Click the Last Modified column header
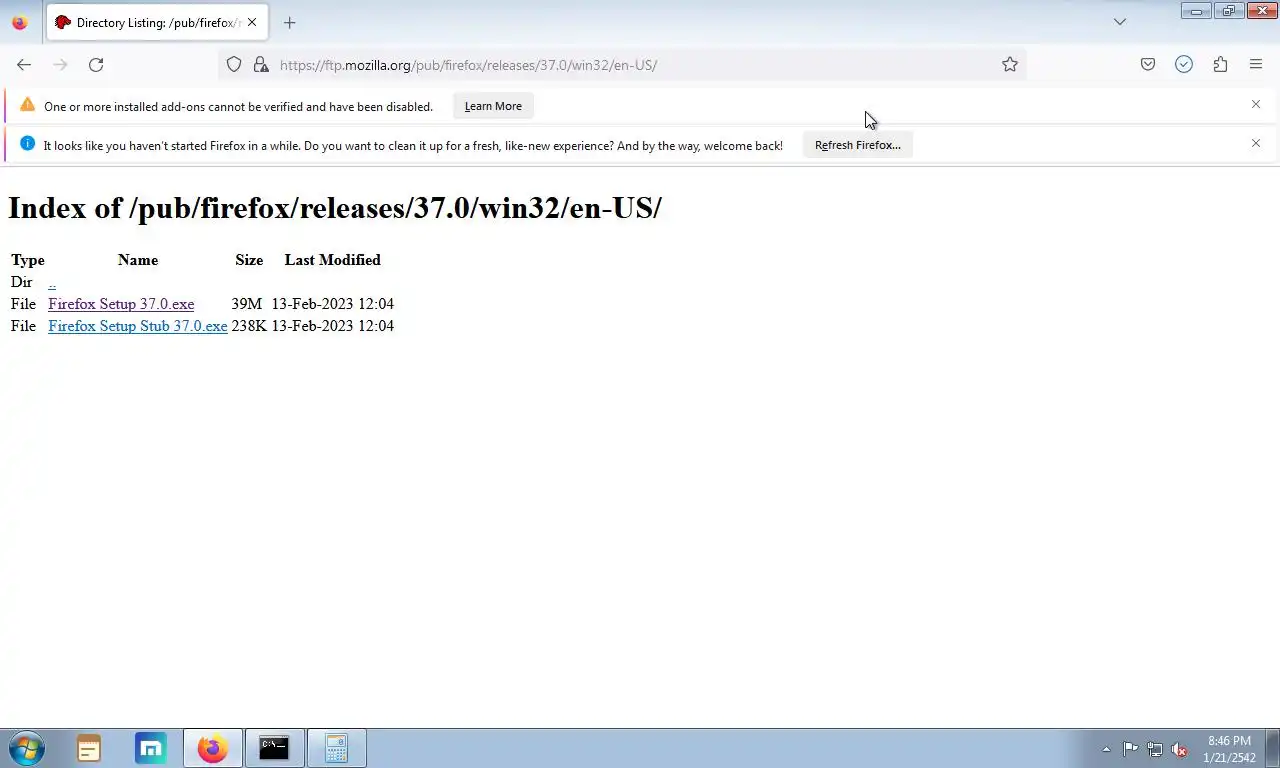The image size is (1280, 768). tap(333, 260)
